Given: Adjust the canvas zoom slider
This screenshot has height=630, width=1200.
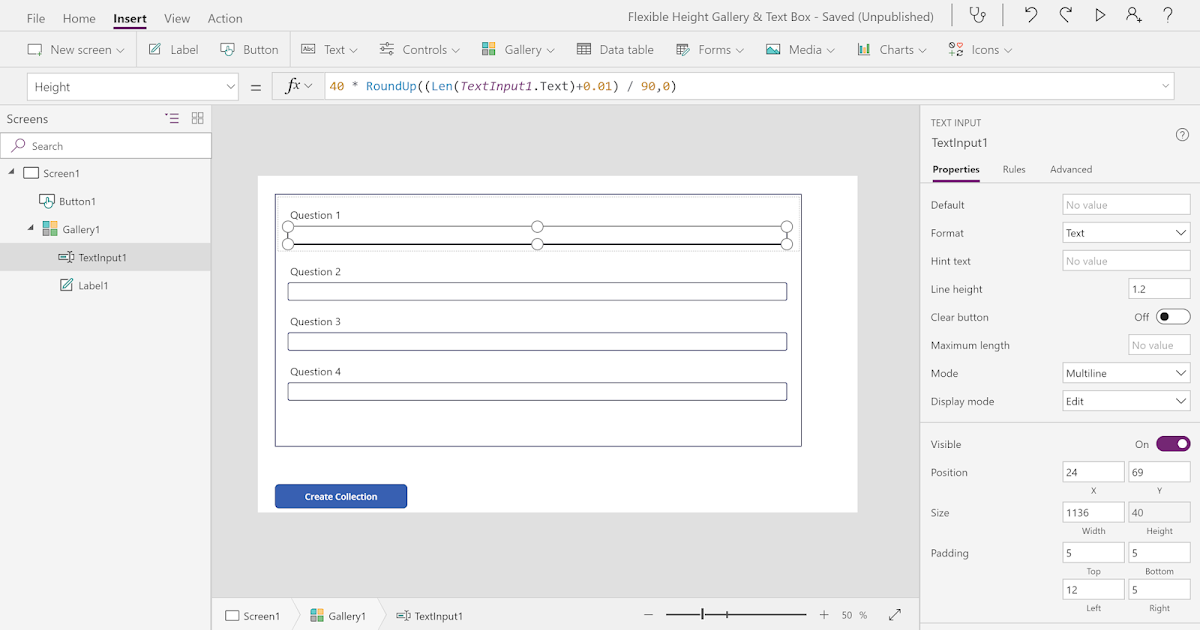Looking at the screenshot, I should [703, 614].
